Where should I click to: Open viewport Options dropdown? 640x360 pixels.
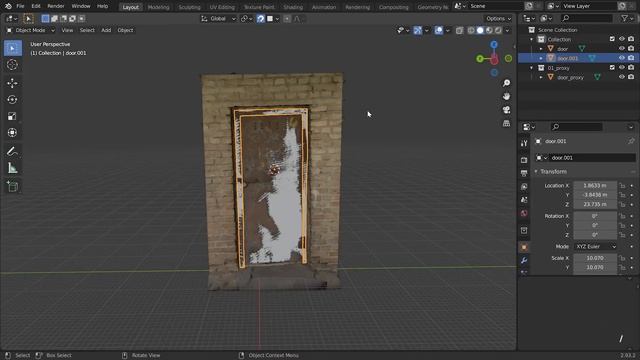498,19
